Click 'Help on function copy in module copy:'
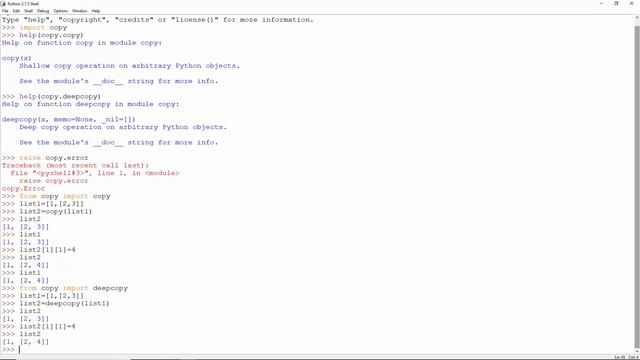The width and height of the screenshot is (640, 360). 82,43
